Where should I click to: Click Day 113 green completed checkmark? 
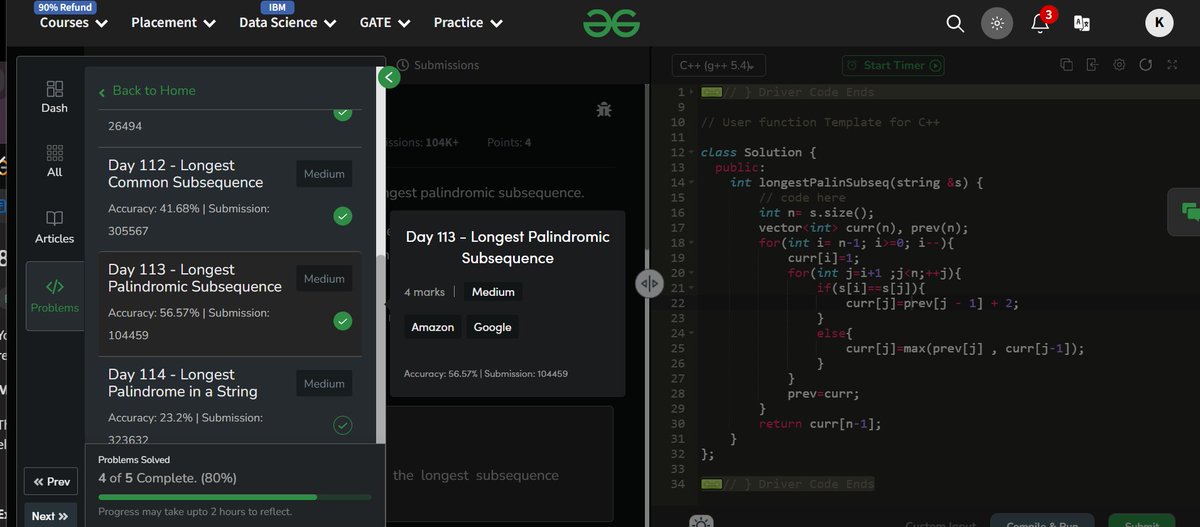point(342,321)
